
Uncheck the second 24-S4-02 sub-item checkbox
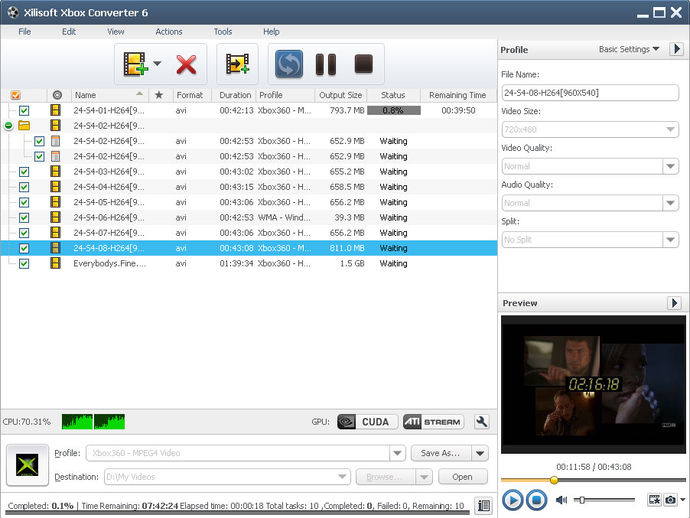point(39,156)
